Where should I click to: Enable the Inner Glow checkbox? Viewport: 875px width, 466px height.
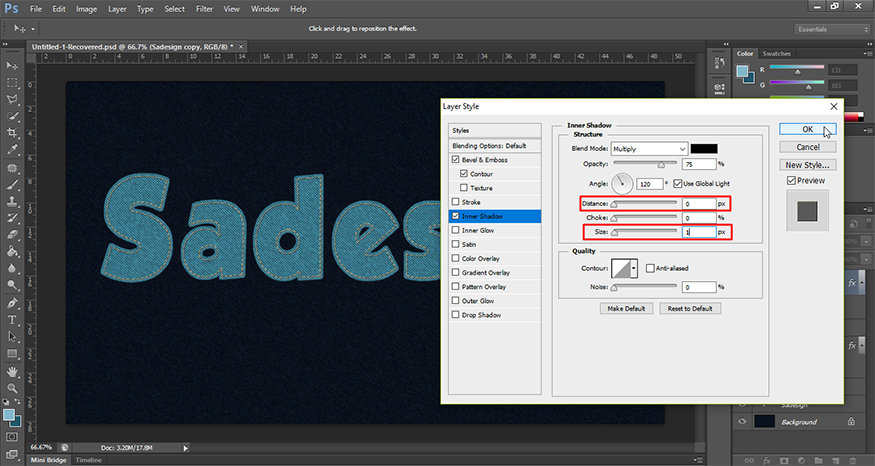455,230
